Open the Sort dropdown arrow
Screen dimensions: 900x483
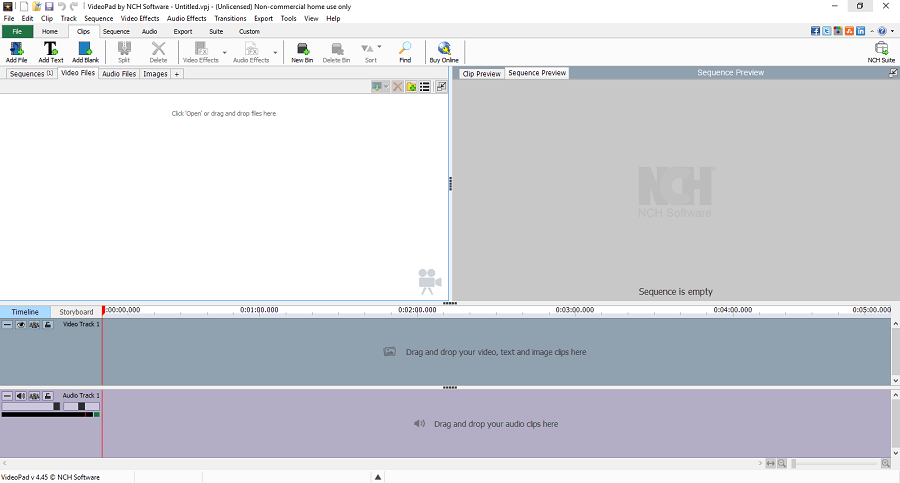click(379, 47)
